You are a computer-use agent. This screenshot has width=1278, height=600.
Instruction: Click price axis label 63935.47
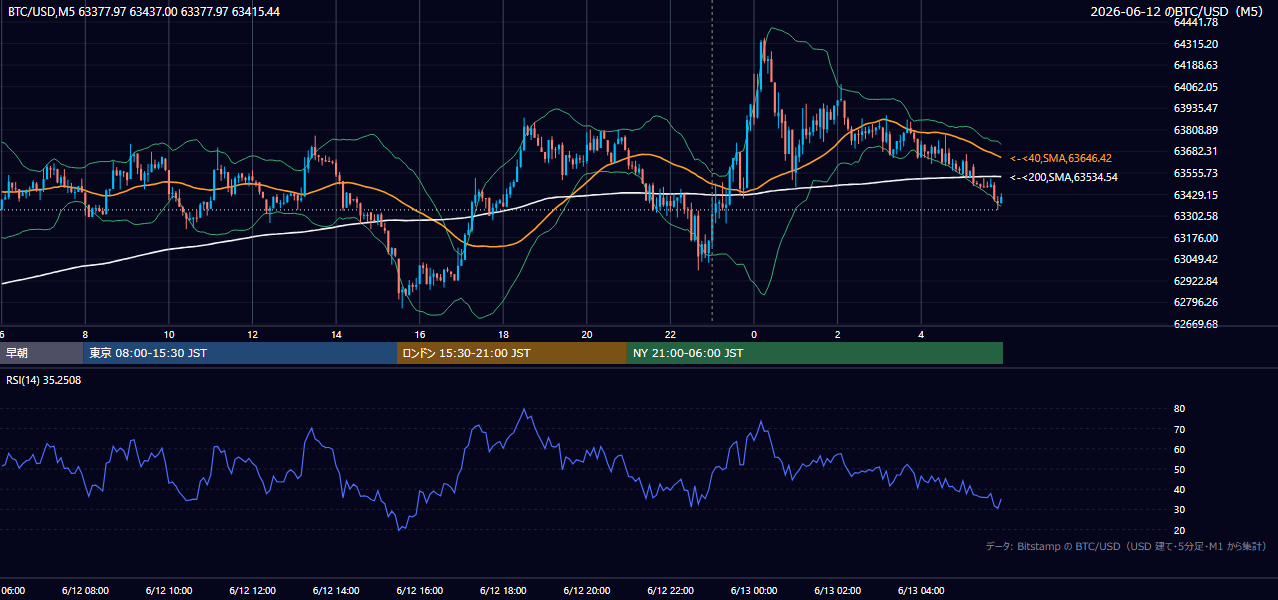click(1195, 108)
